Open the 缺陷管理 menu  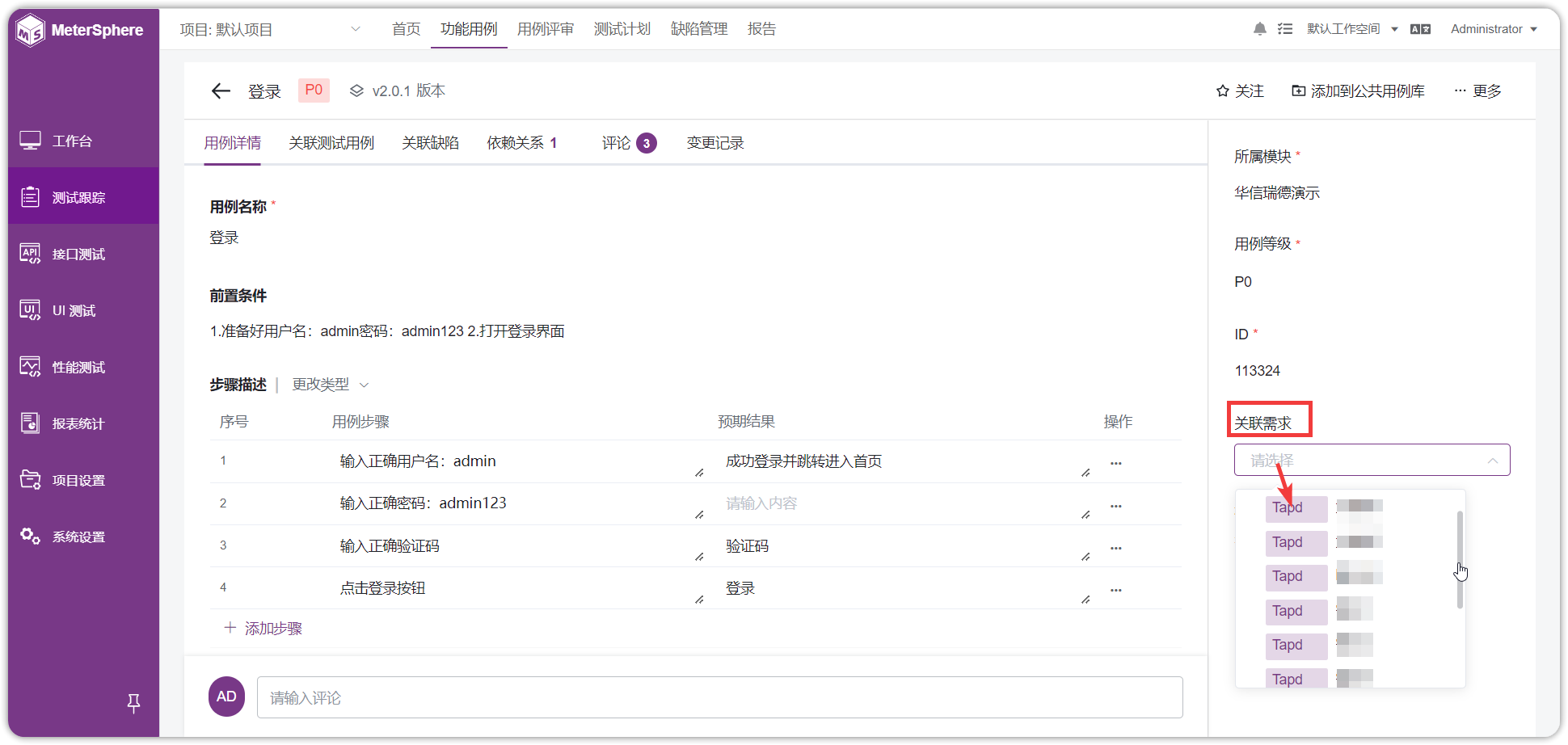(699, 29)
